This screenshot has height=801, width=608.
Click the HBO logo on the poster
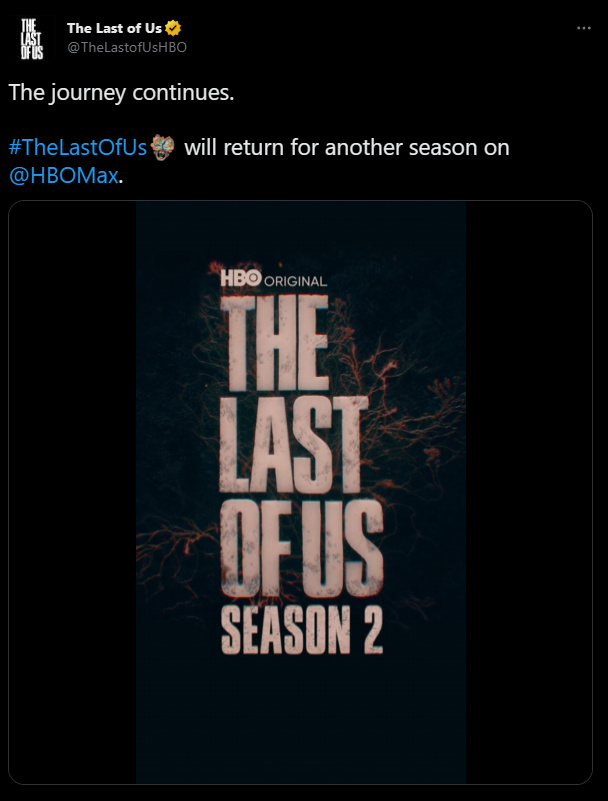point(239,279)
